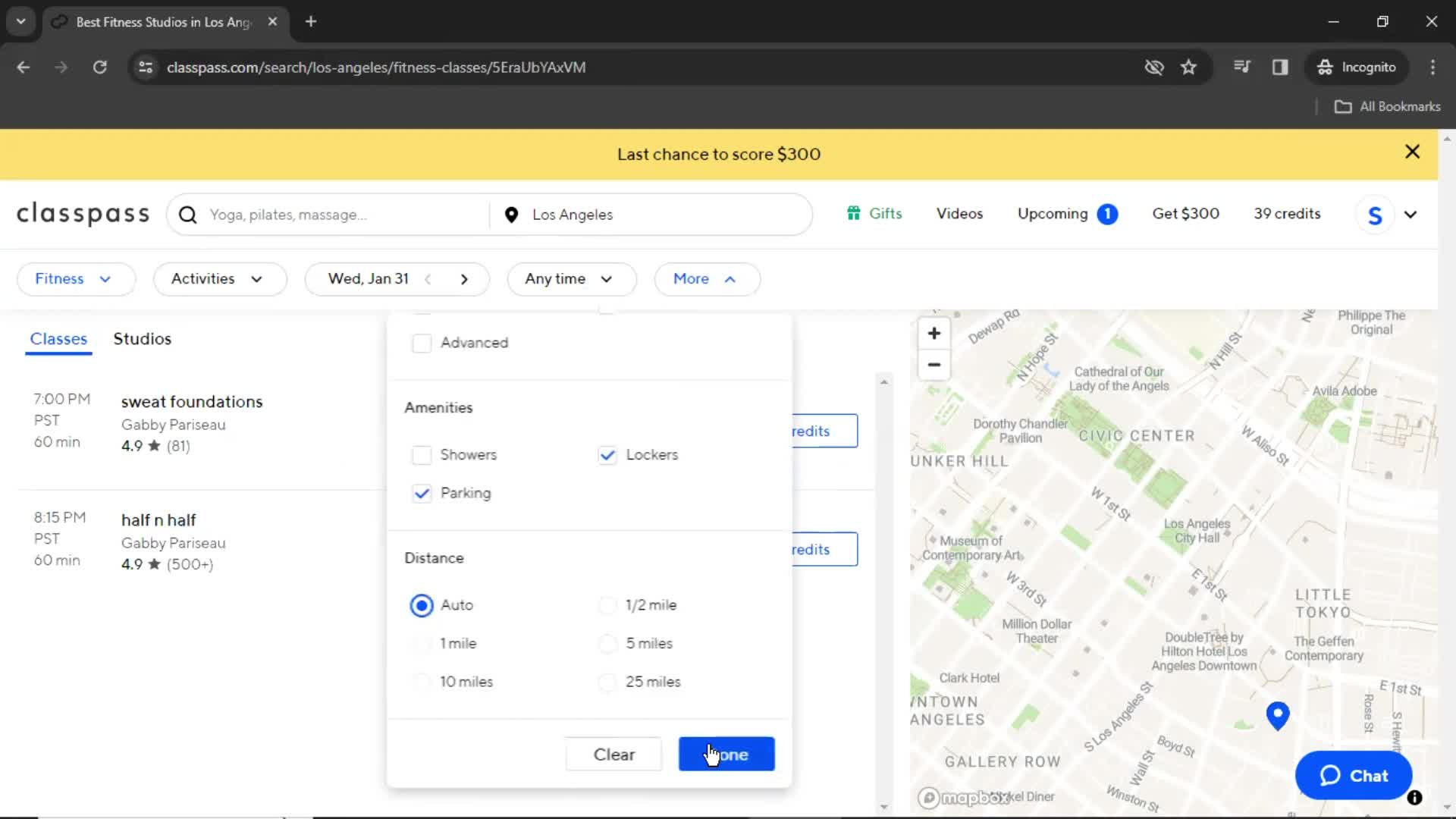Reserve sweat foundations credits button
This screenshot has height=819, width=1456.
point(824,431)
